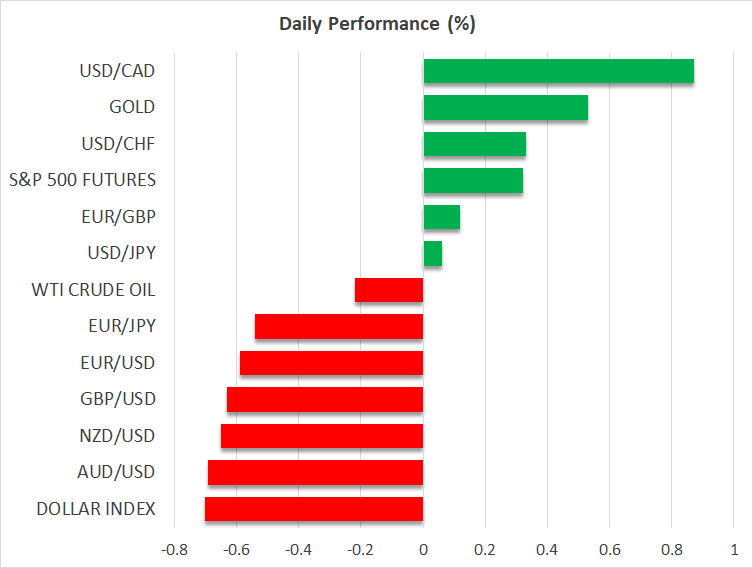Click the USD/CAD axis label
This screenshot has width=753, height=568.
pos(117,71)
